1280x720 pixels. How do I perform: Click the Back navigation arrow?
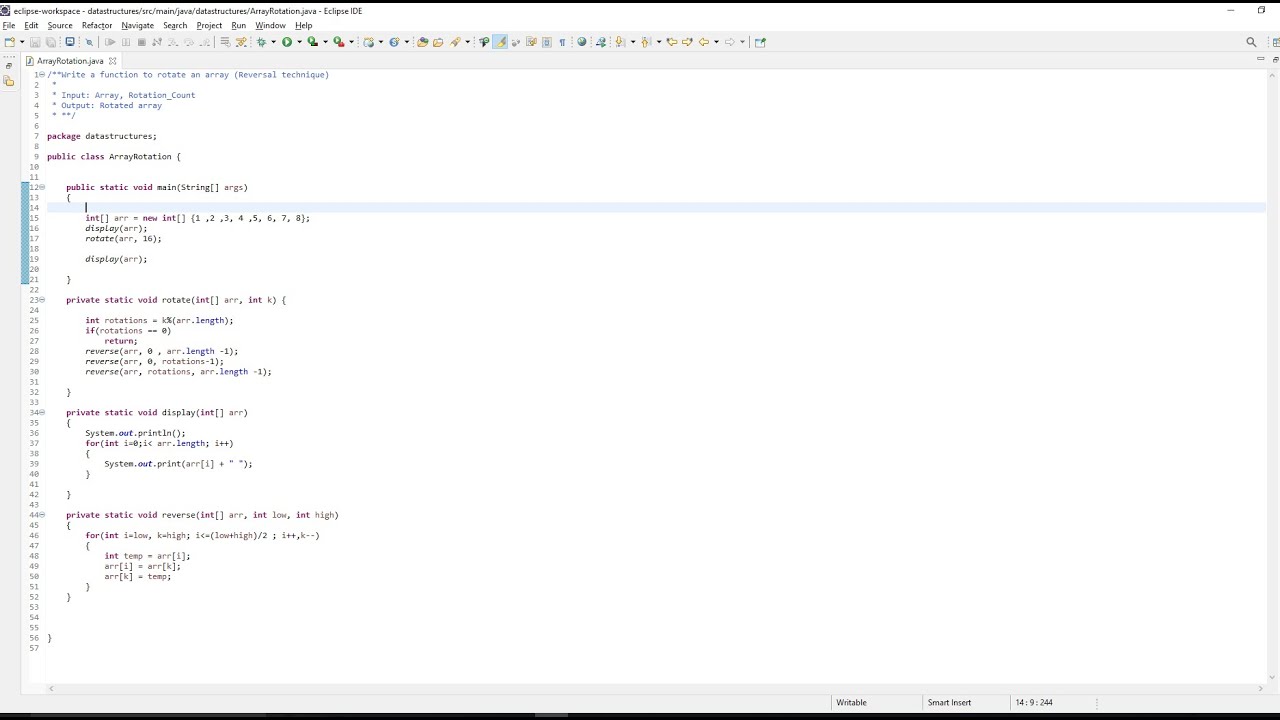[703, 42]
